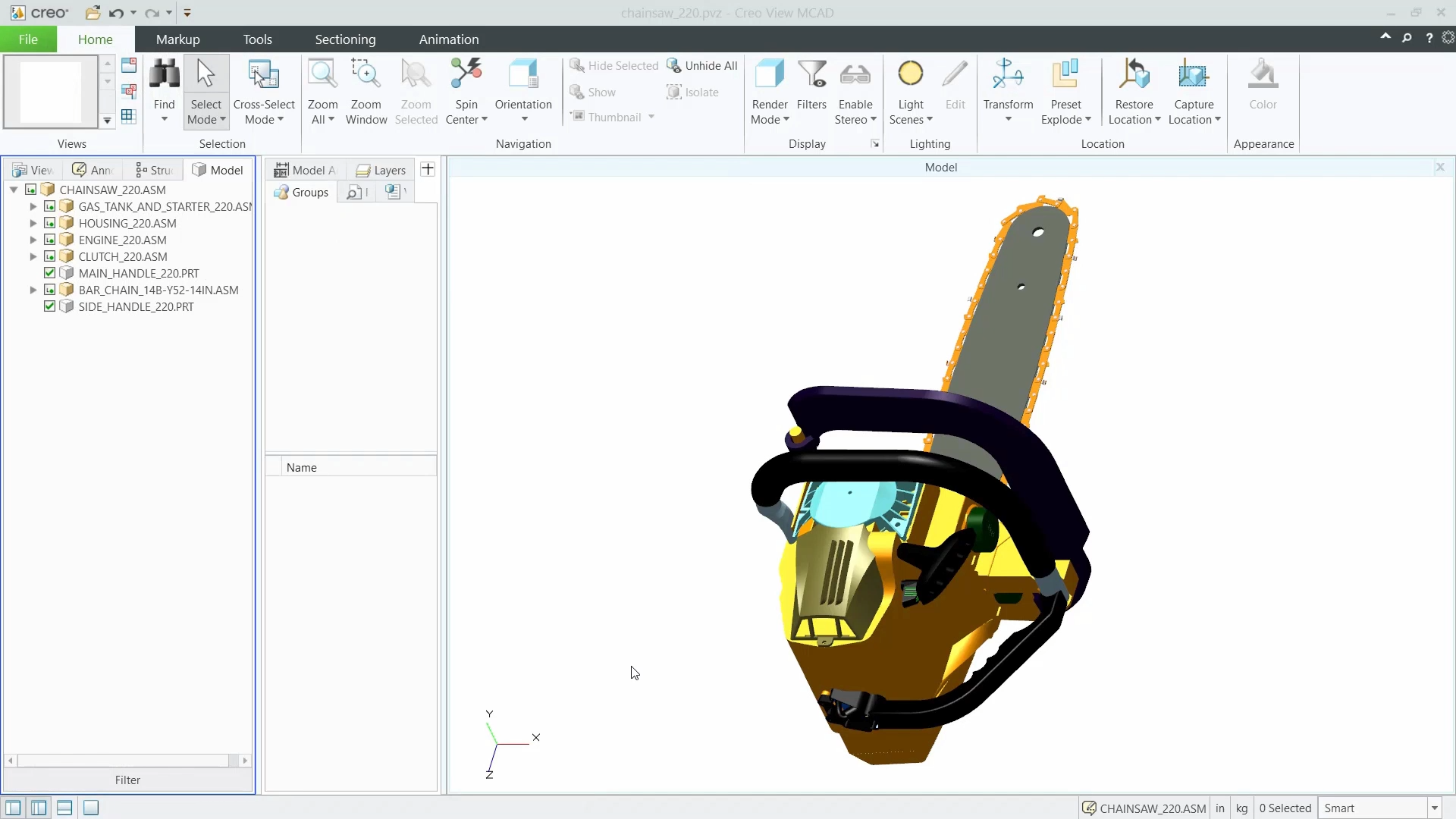Open the Smart selection filter dropdown

click(x=1434, y=808)
